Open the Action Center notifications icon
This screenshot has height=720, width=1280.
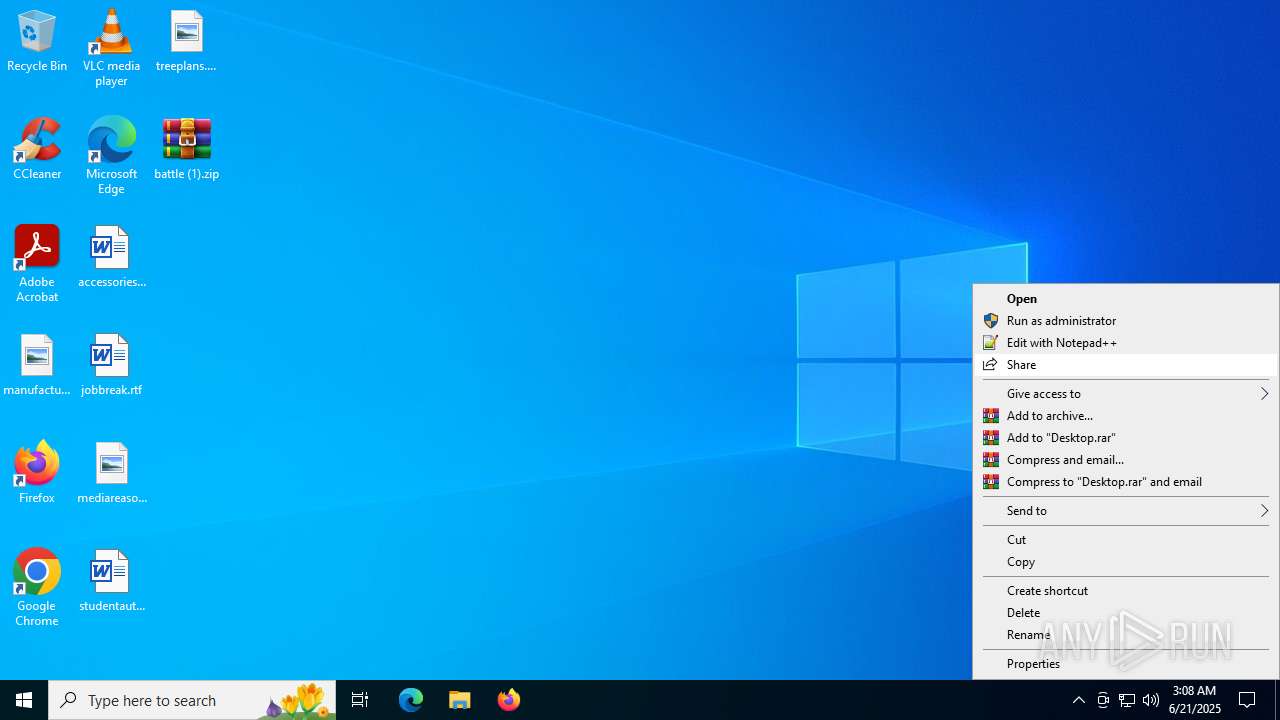click(1248, 700)
